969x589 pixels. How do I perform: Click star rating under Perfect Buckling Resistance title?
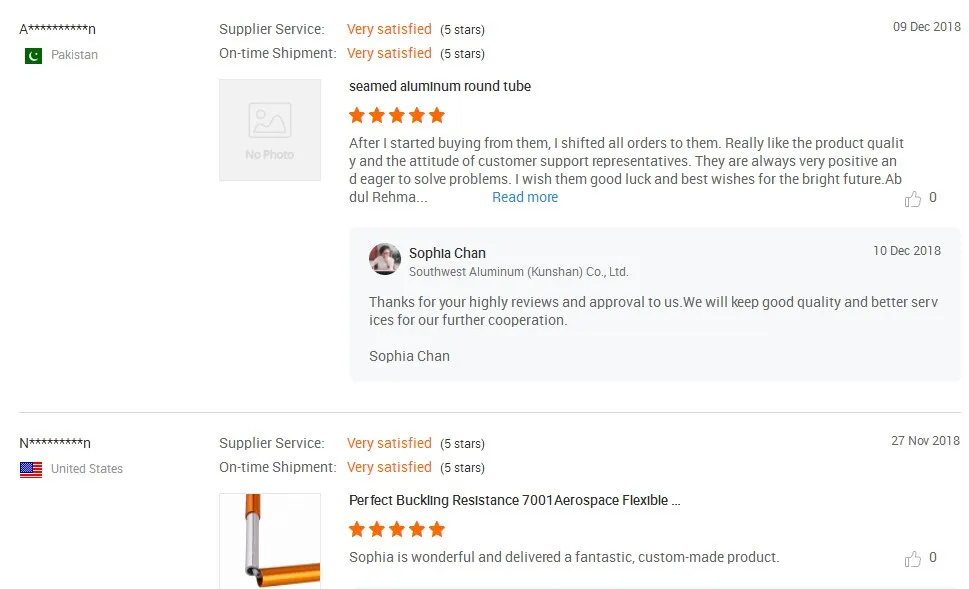coord(397,529)
